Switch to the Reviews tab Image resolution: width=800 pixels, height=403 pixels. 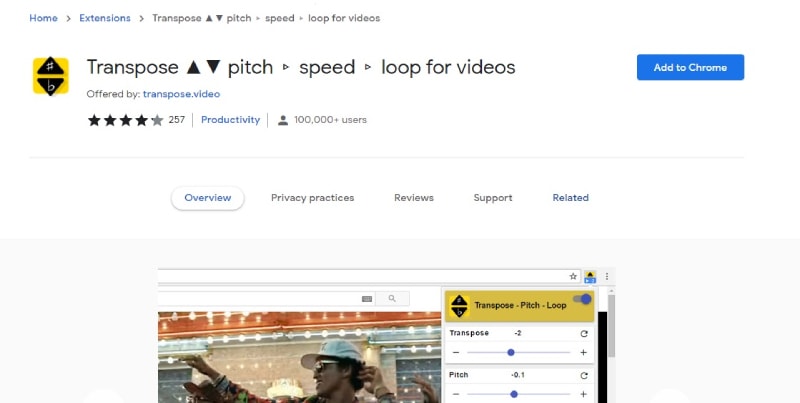point(414,198)
